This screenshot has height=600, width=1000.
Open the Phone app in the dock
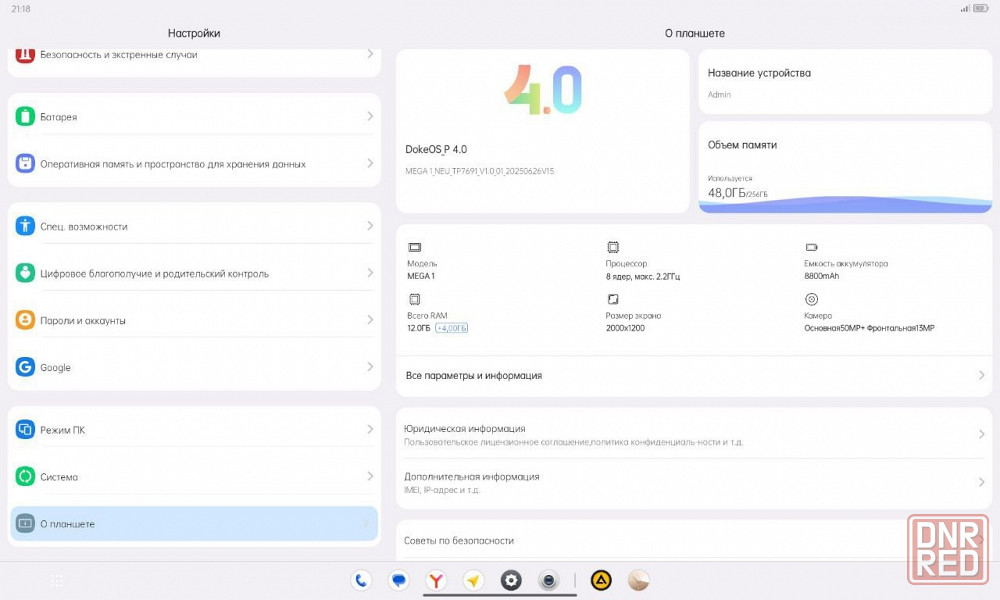point(361,580)
